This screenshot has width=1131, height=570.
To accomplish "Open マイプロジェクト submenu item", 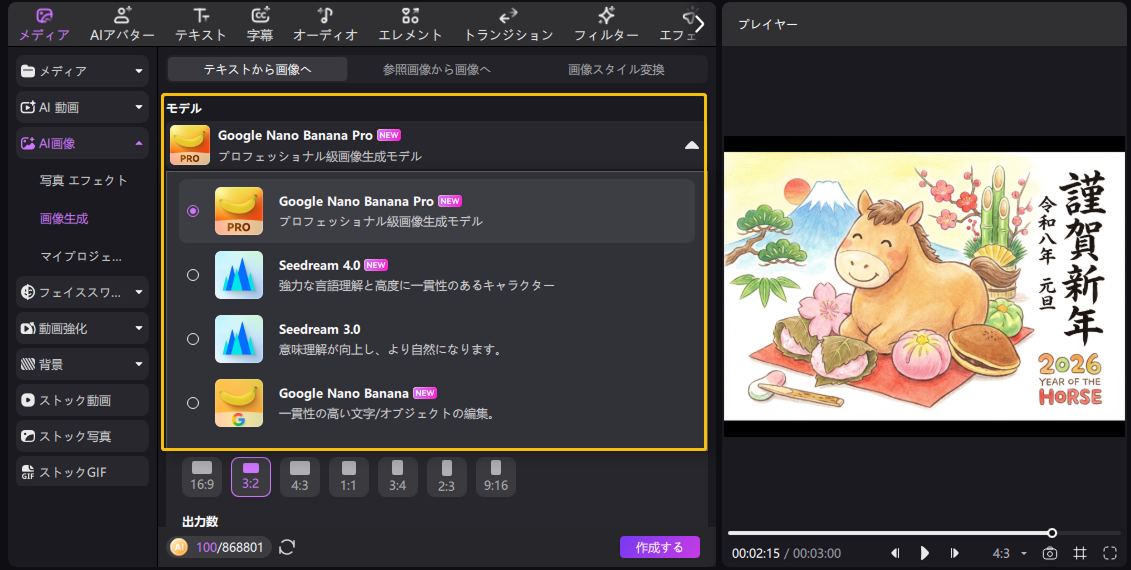I will pos(81,256).
